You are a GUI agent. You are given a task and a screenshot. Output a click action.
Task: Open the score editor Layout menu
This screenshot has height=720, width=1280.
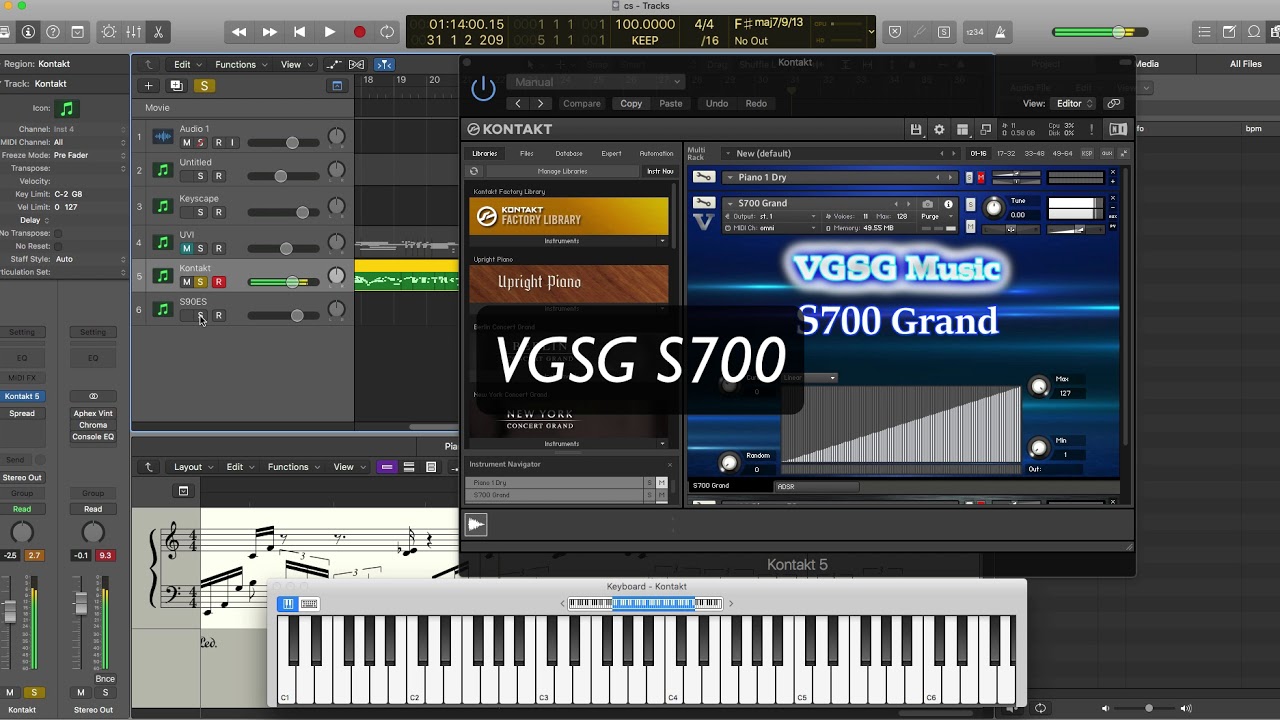tap(193, 467)
